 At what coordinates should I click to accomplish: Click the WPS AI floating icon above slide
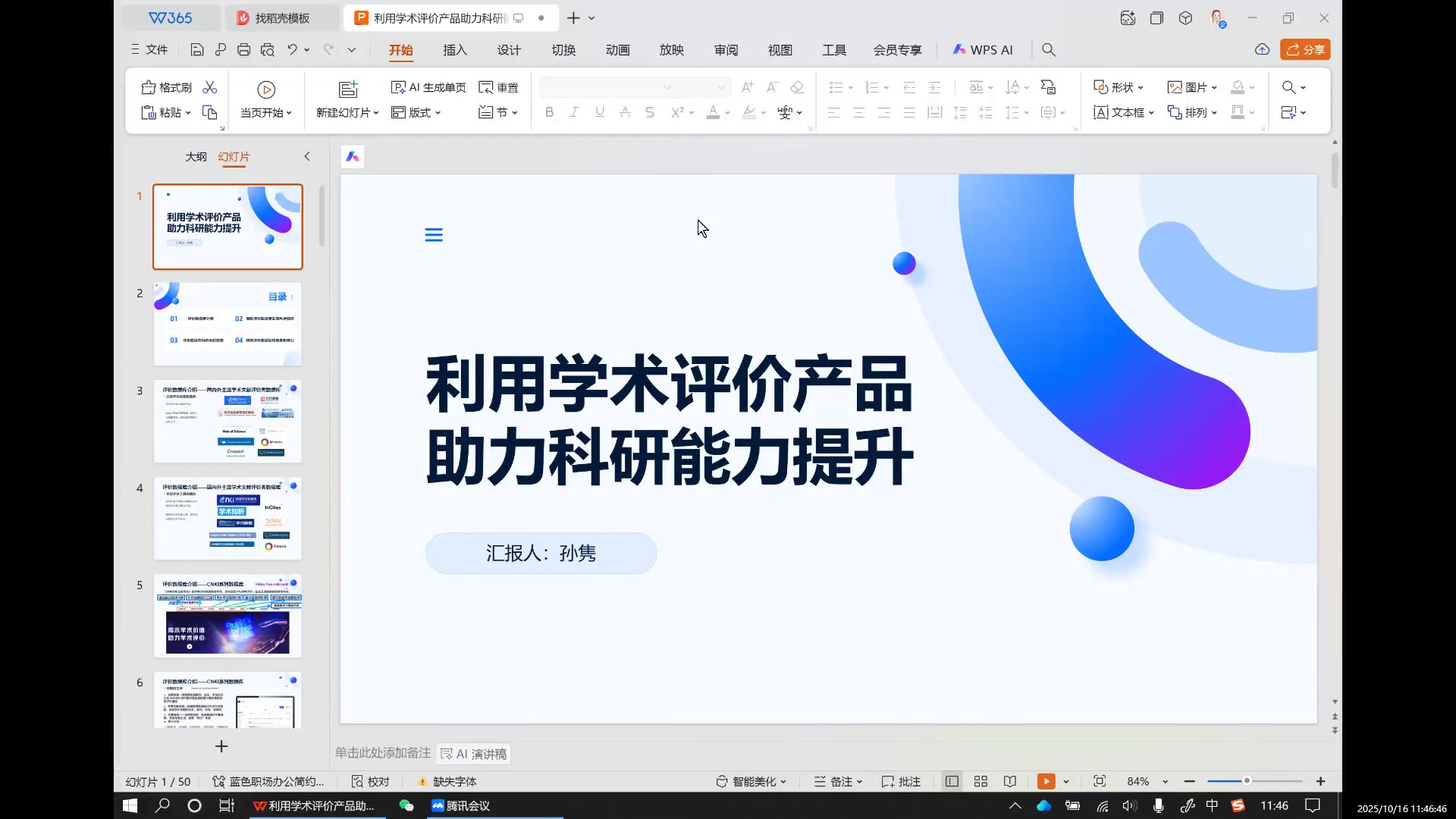353,157
